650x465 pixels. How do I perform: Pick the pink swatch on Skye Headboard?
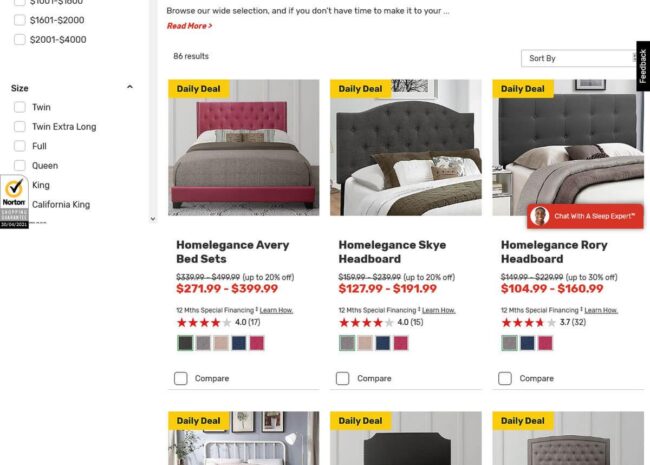point(400,343)
